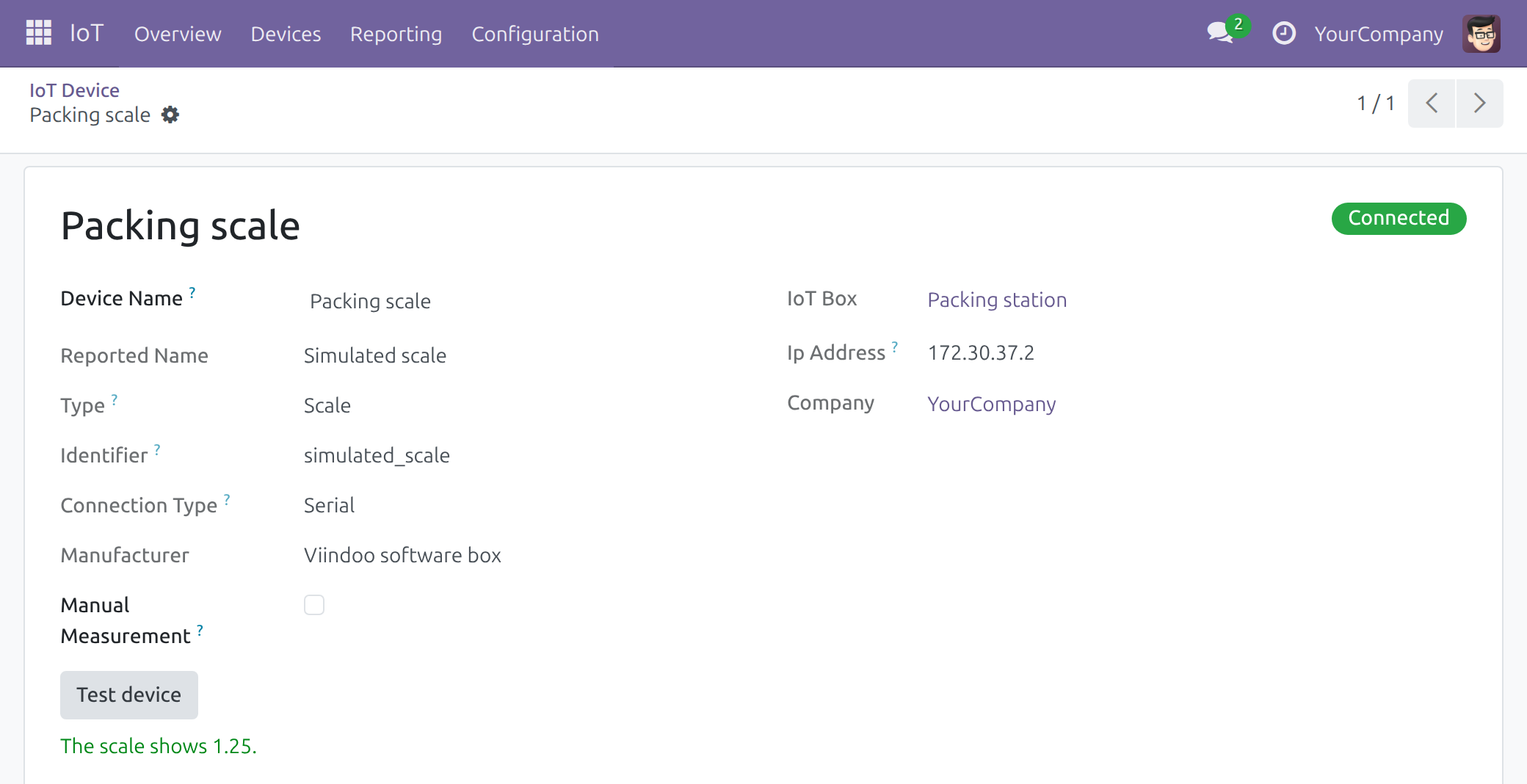Click the 'Simulated scale' reported name value

pos(375,355)
